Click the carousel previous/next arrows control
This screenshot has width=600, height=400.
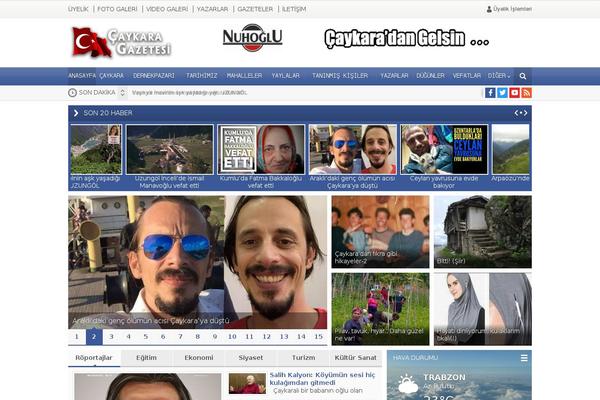click(x=521, y=113)
